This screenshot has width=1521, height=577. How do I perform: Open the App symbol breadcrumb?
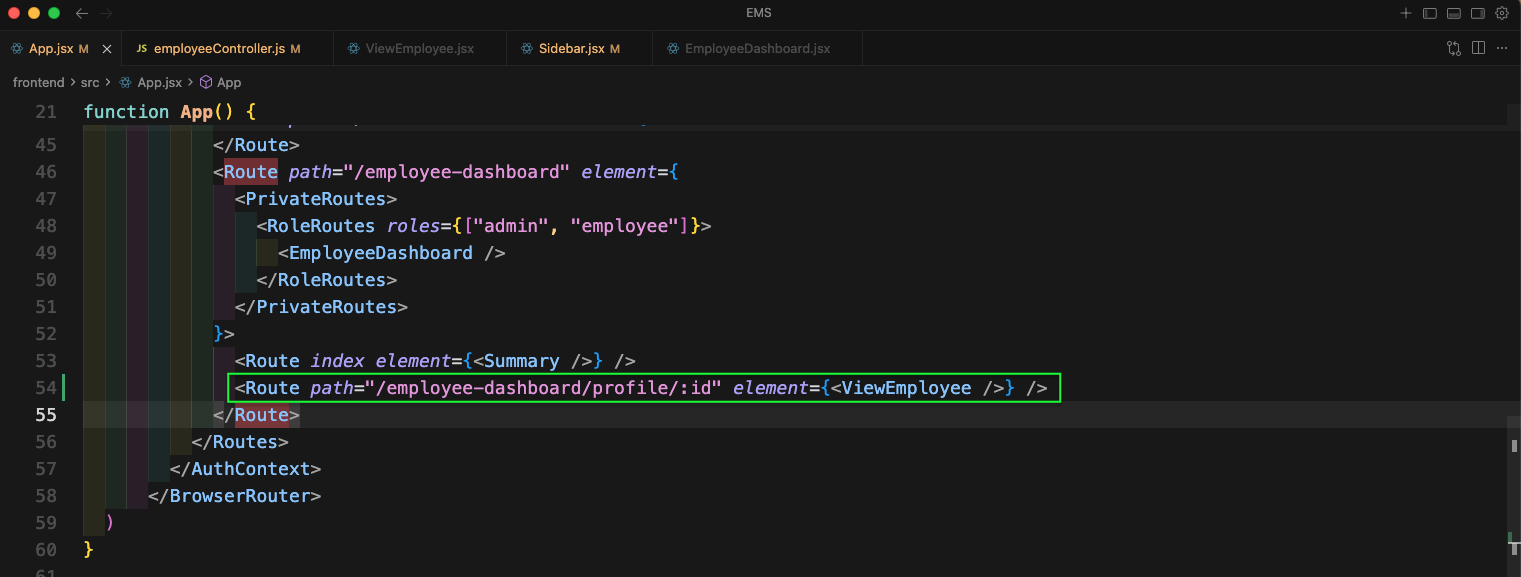click(220, 83)
